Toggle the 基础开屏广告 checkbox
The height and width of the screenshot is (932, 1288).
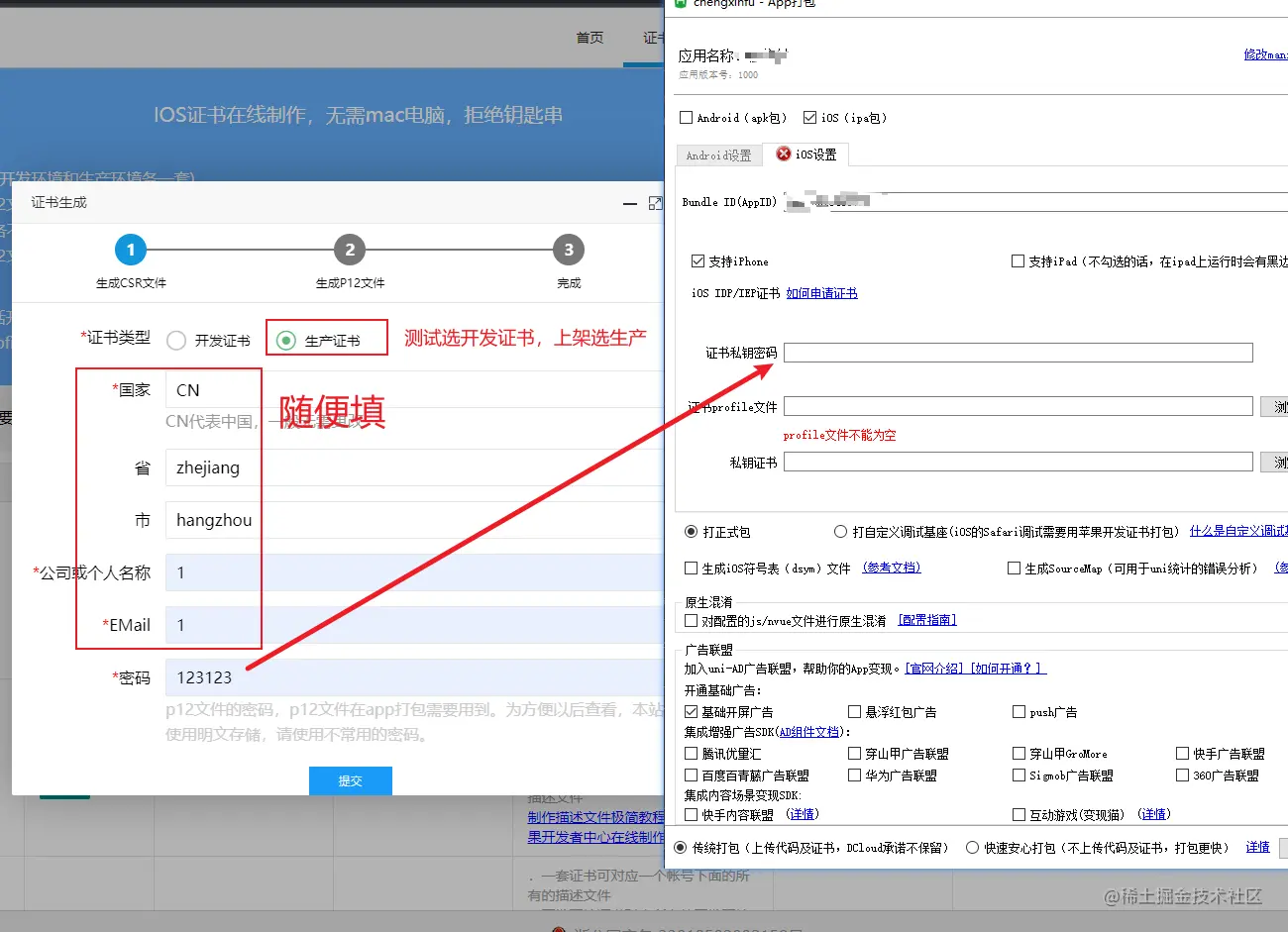click(691, 712)
